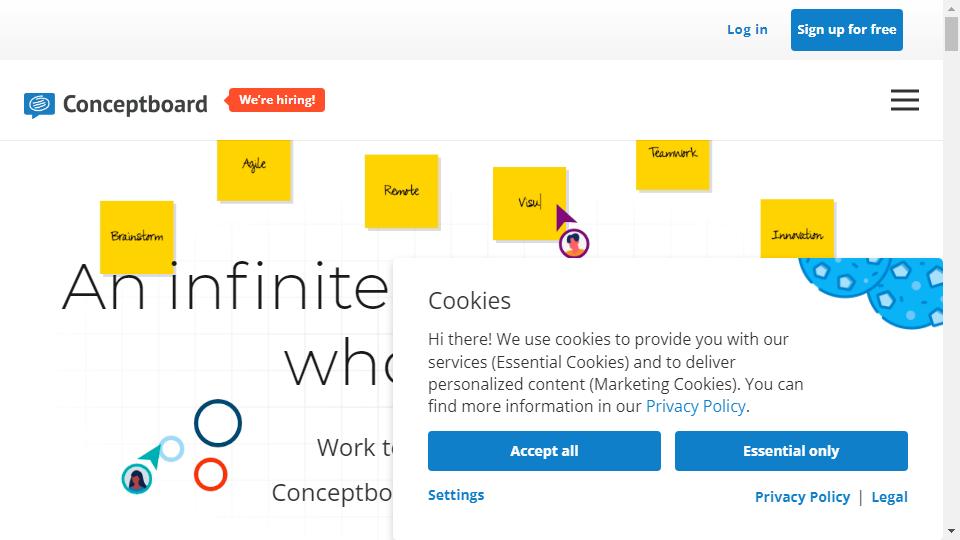Screen dimensions: 960x540
Task: Click the Conceptboard speech-bubble logo icon
Action: click(x=39, y=105)
